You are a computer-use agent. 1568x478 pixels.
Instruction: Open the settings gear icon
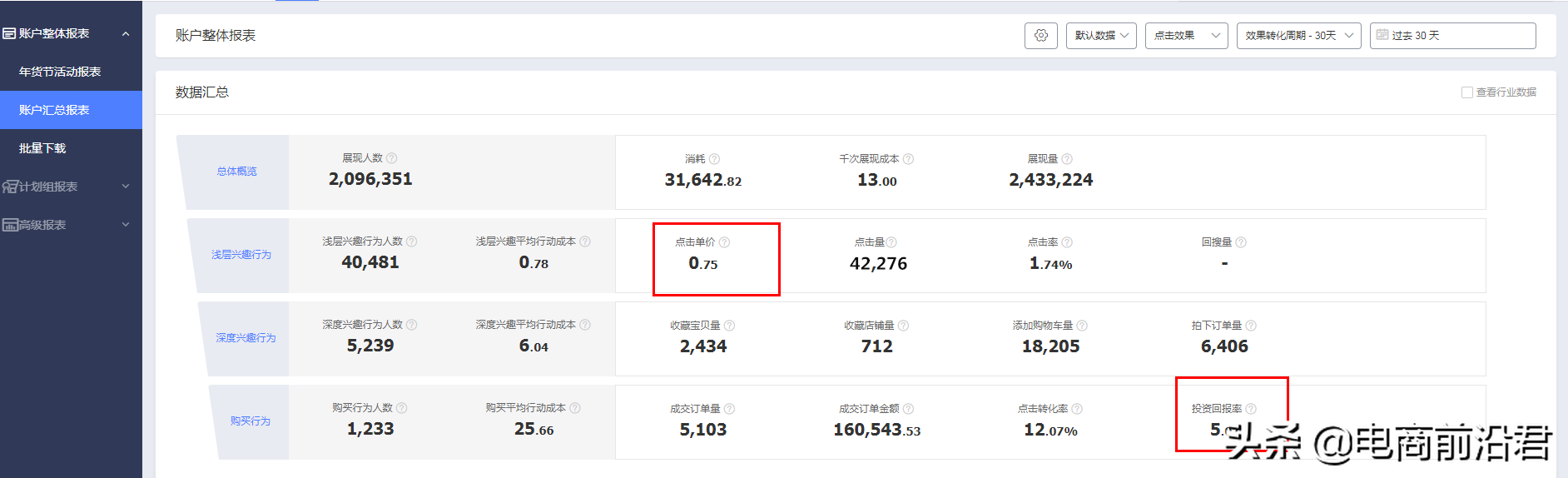1040,36
